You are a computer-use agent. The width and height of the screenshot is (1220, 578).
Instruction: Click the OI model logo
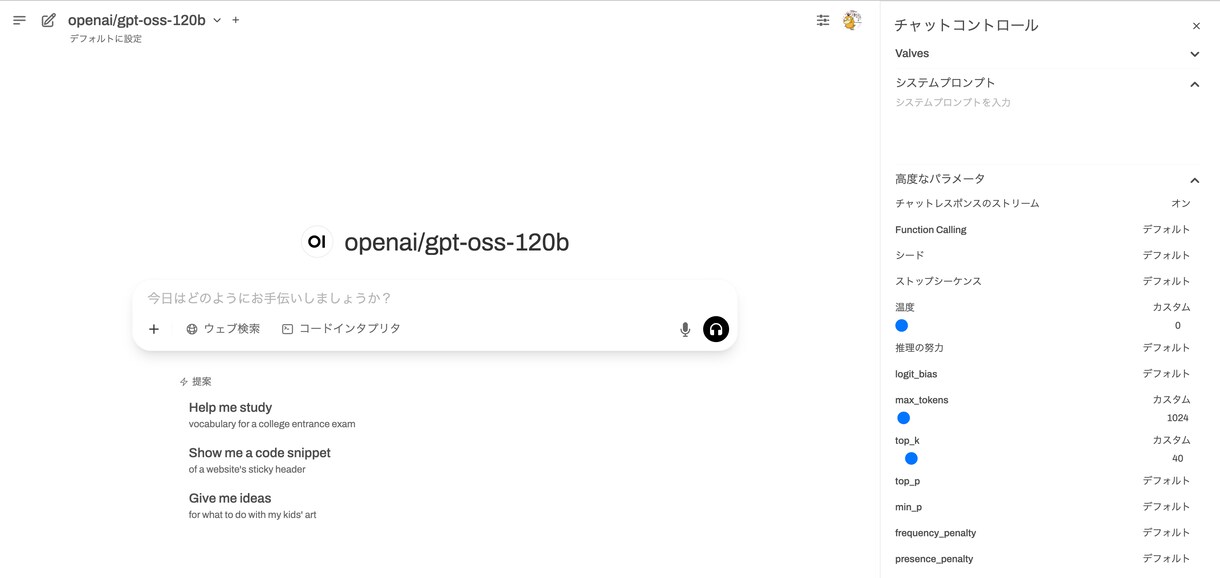pyautogui.click(x=317, y=242)
